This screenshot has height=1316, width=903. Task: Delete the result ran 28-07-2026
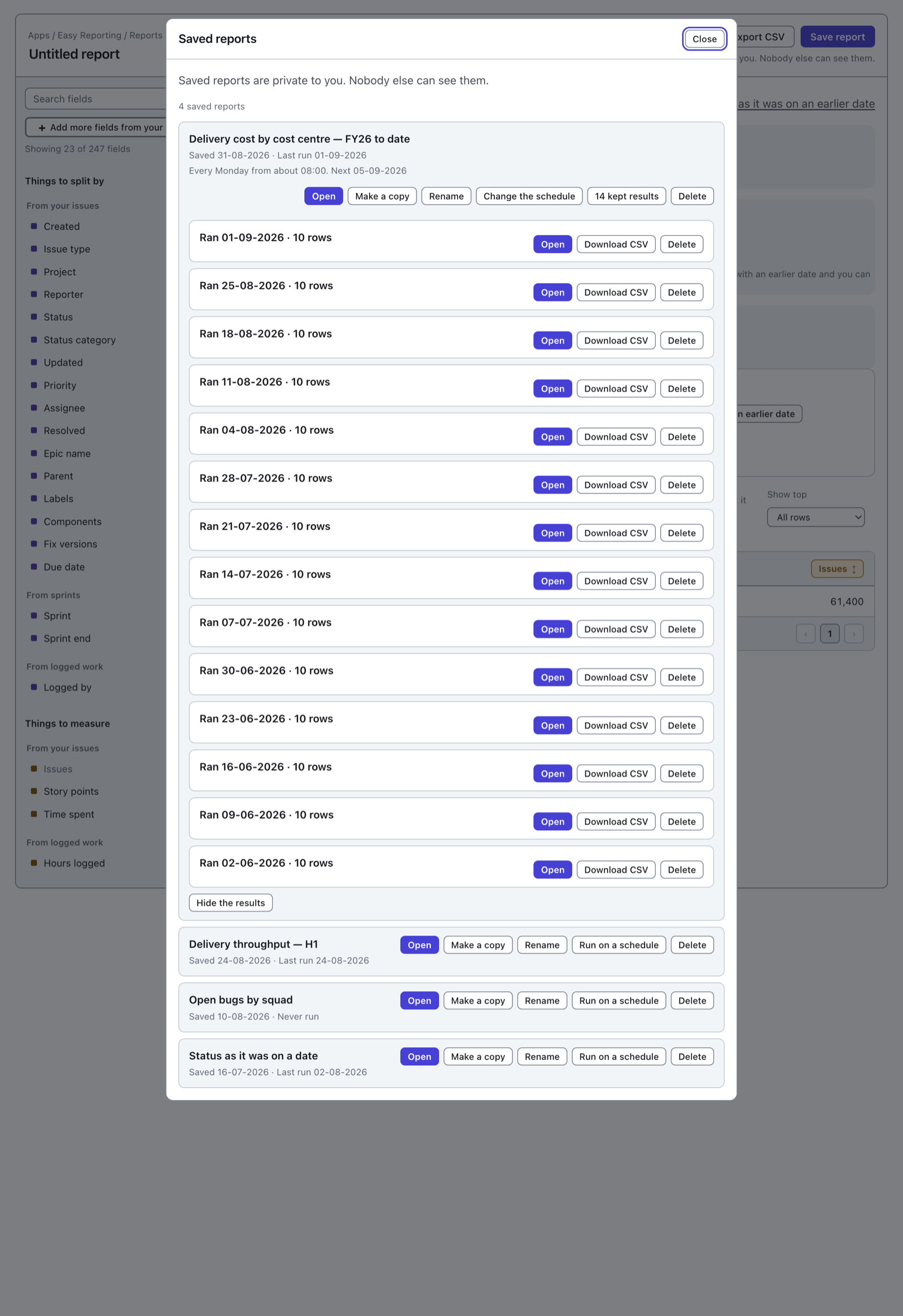681,485
